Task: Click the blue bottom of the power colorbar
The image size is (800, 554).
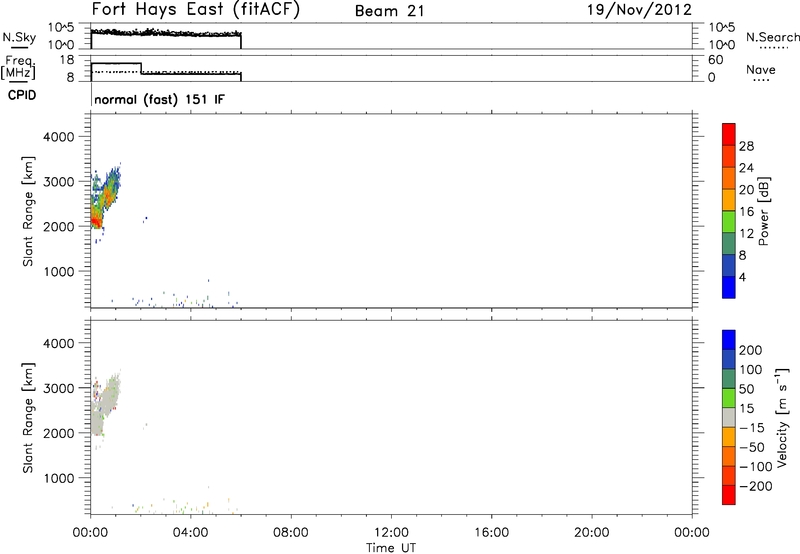Action: point(729,287)
